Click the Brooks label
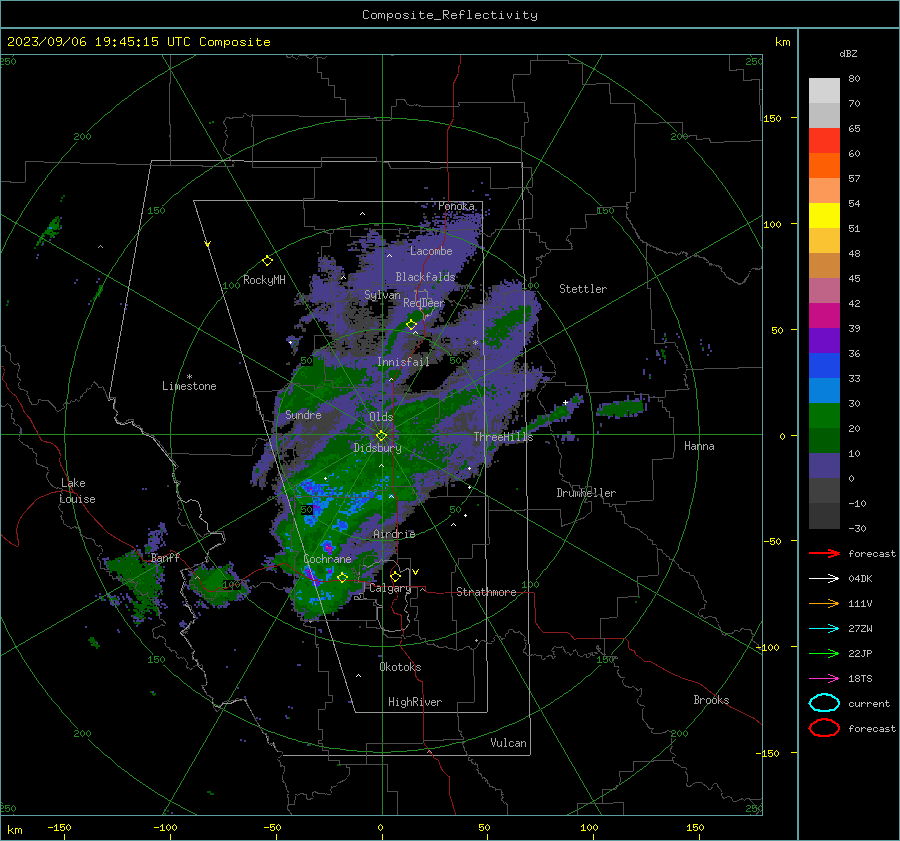Screen dimensions: 900x841 click(x=711, y=700)
